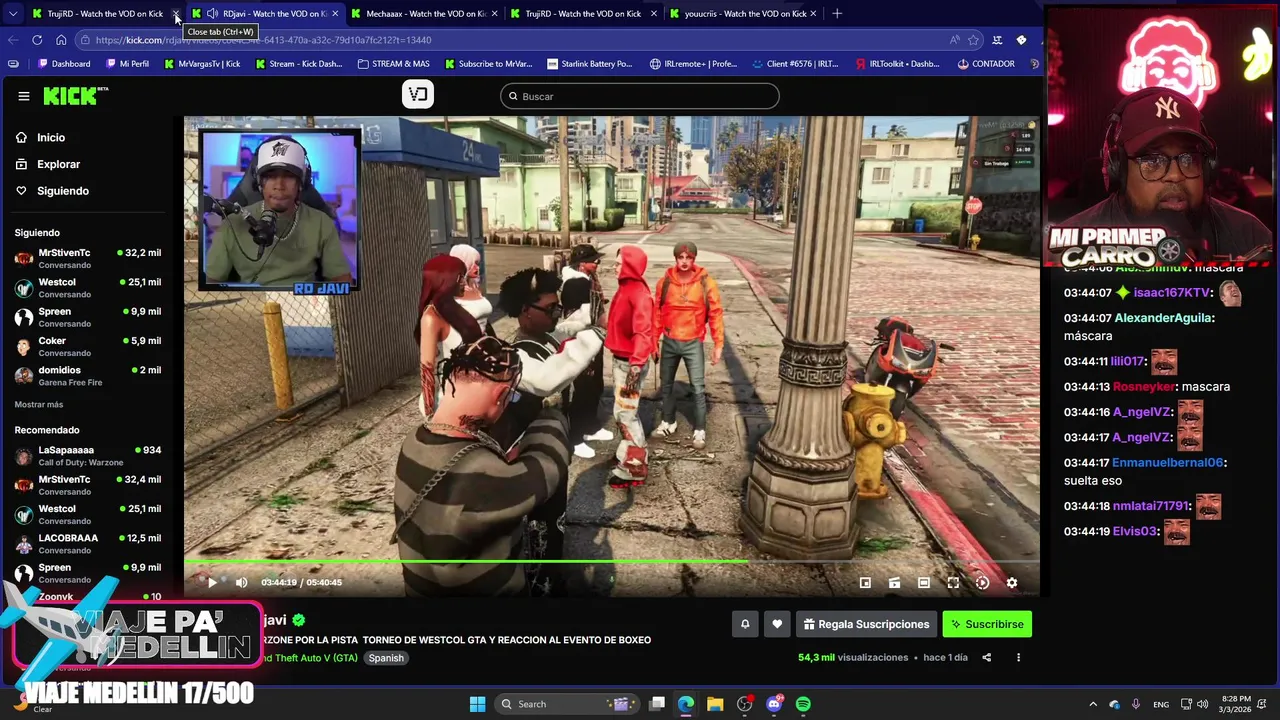Close the first TrujiRD tab
1280x720 pixels.
pyautogui.click(x=176, y=14)
